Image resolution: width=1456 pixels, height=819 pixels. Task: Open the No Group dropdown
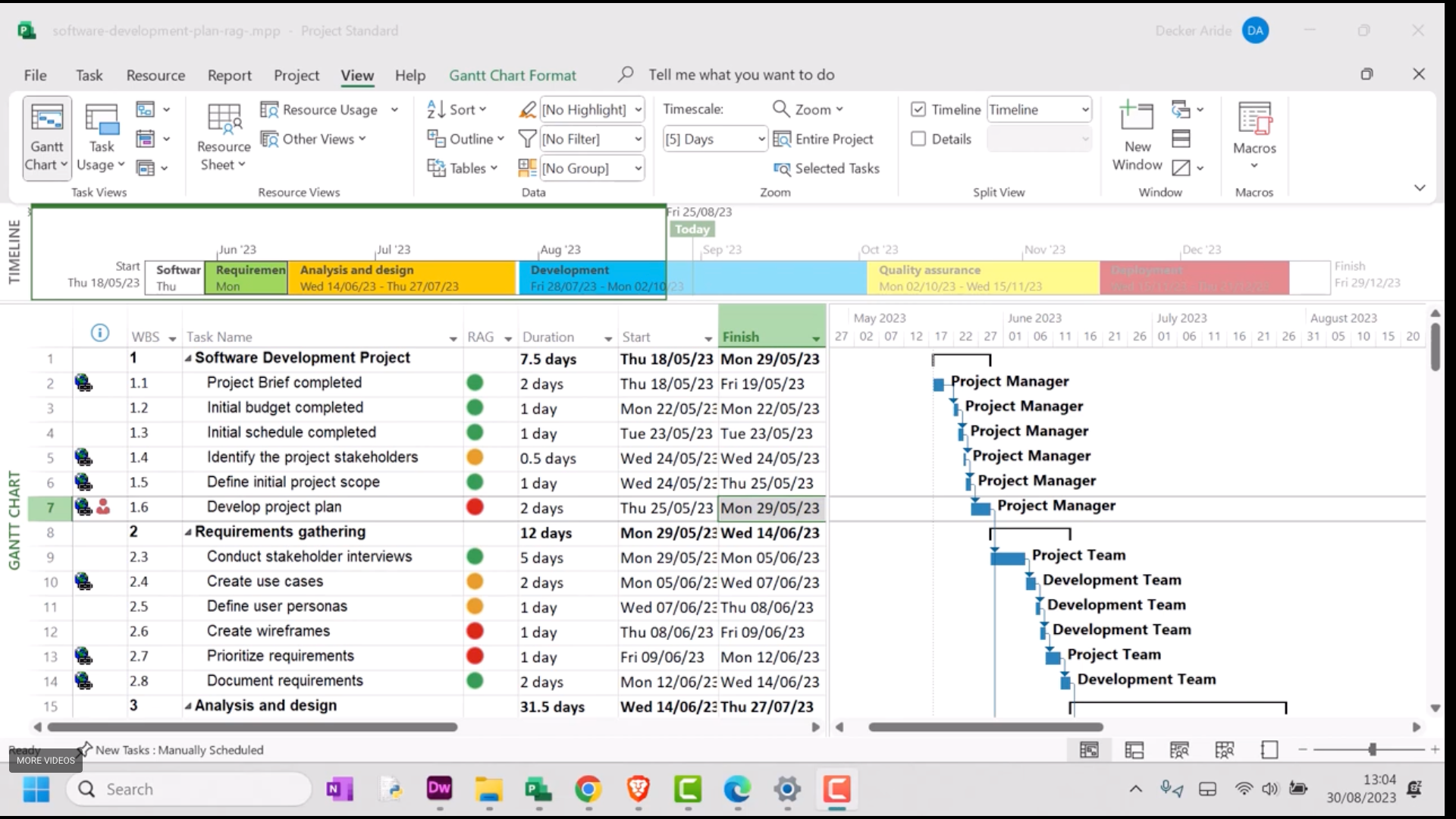(638, 168)
